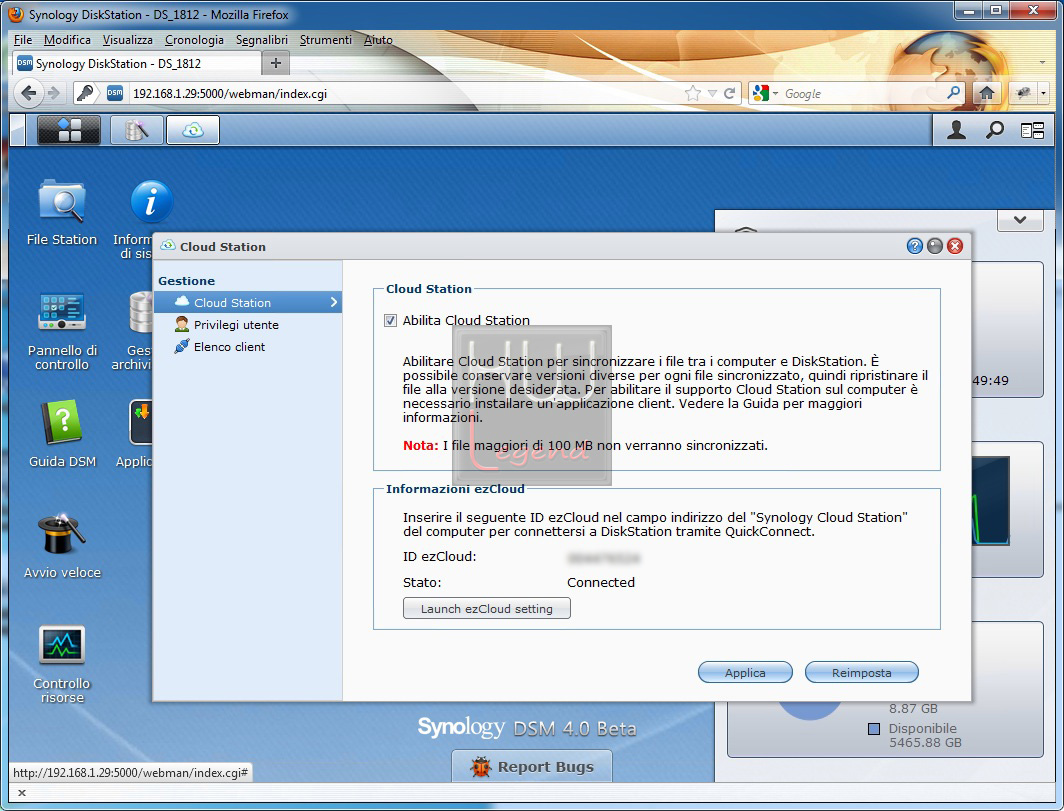Open the Strumenti menu
This screenshot has width=1064, height=811.
(x=326, y=39)
